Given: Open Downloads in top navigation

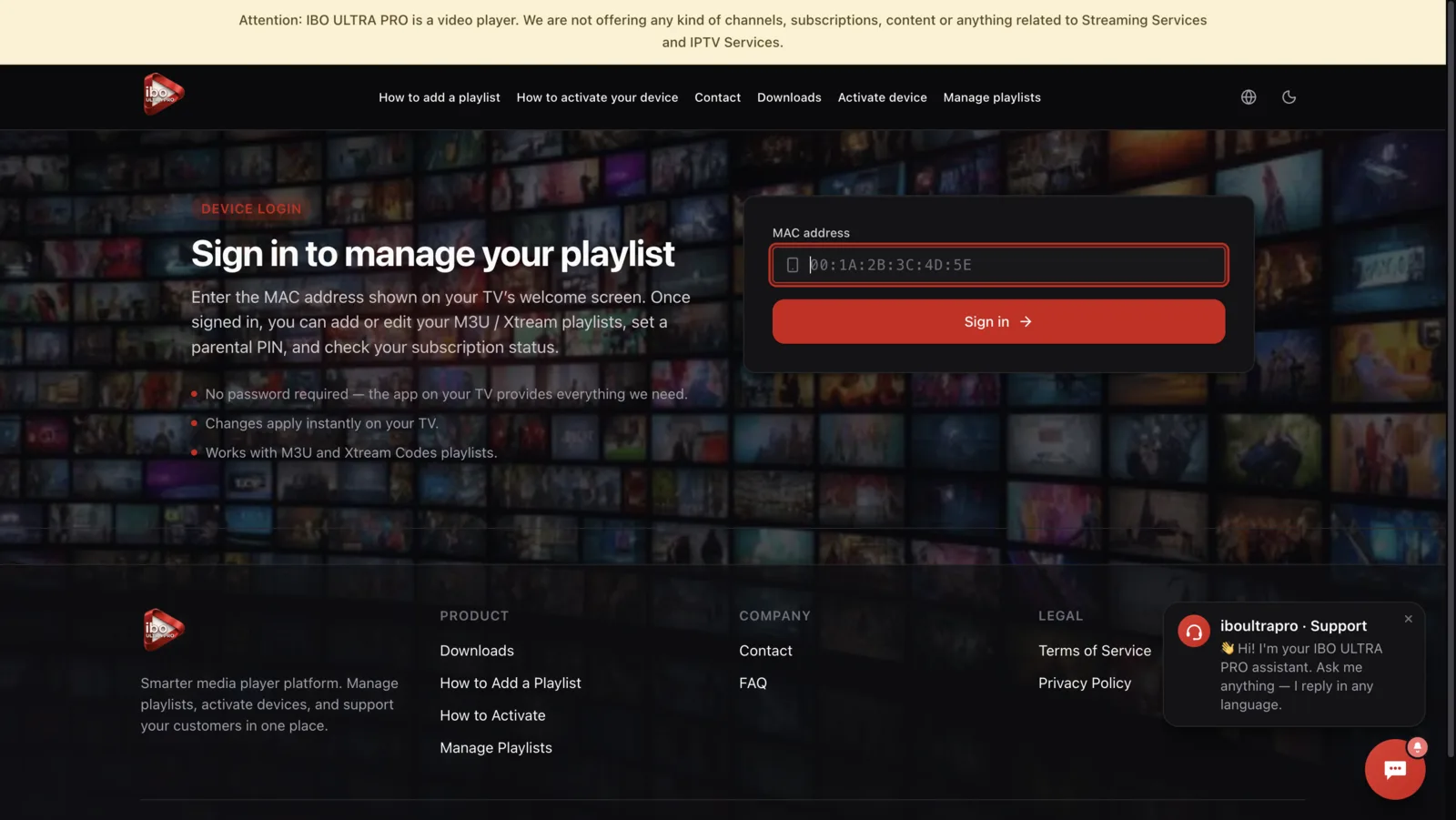Looking at the screenshot, I should click(789, 97).
